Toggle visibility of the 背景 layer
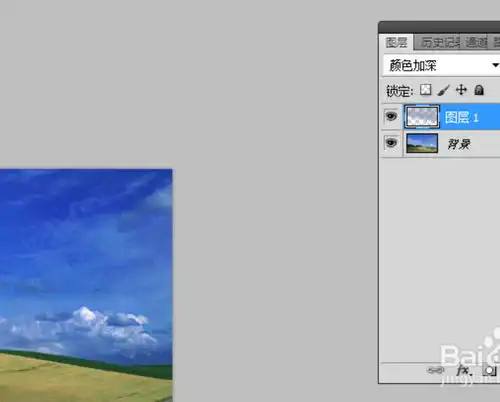The height and width of the screenshot is (402, 500). click(x=391, y=143)
